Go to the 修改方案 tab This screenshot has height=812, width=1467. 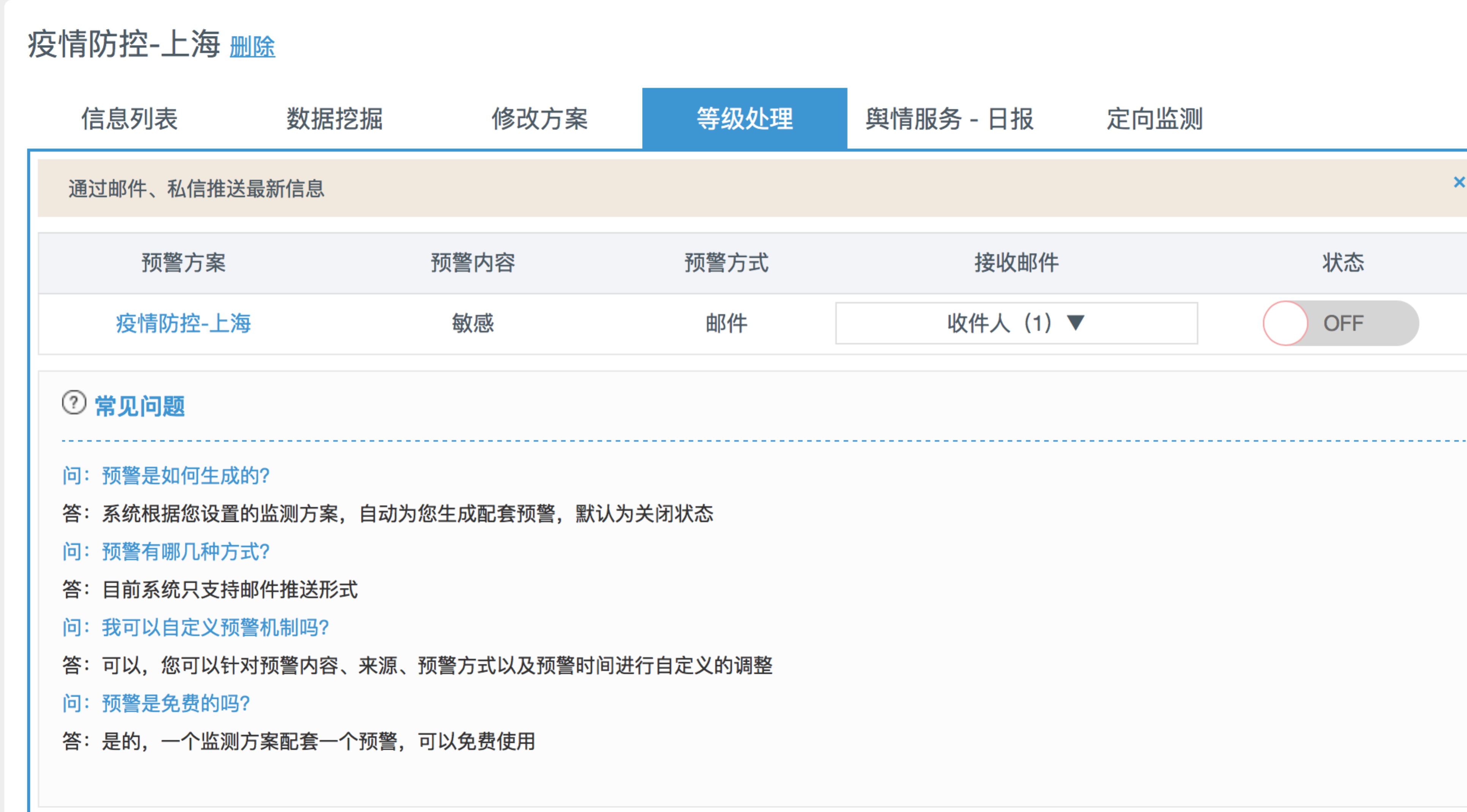(539, 119)
